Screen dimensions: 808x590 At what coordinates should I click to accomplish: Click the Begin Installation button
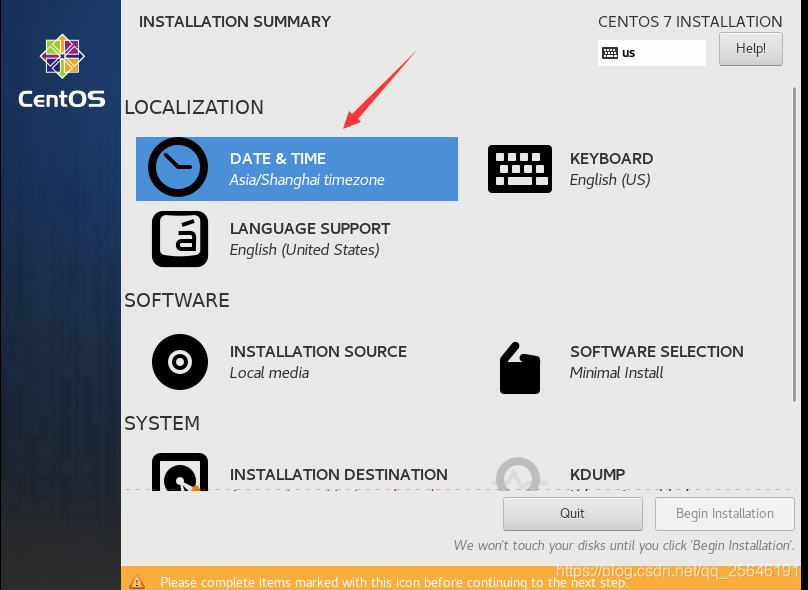point(725,514)
